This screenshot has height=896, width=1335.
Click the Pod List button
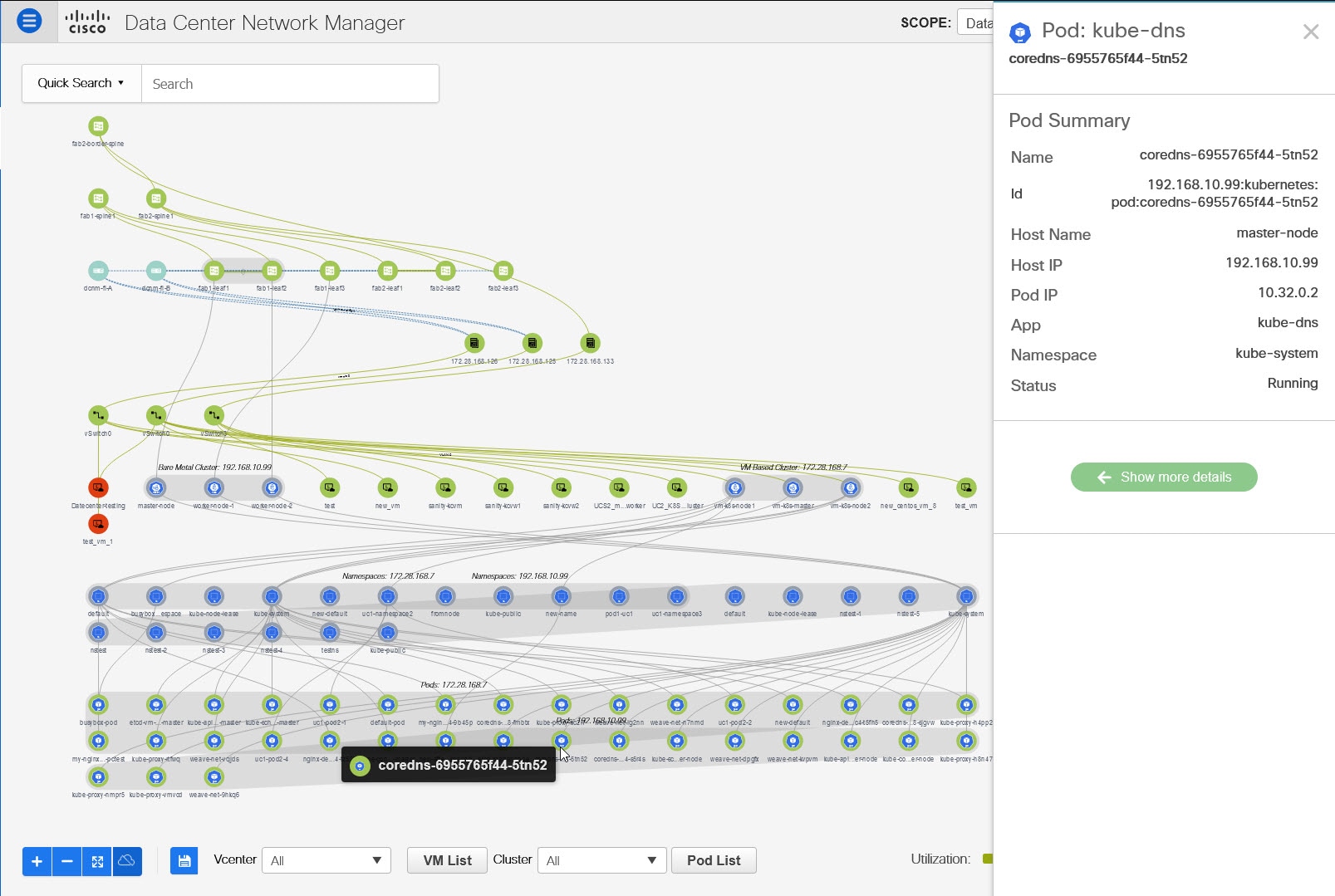tap(714, 860)
